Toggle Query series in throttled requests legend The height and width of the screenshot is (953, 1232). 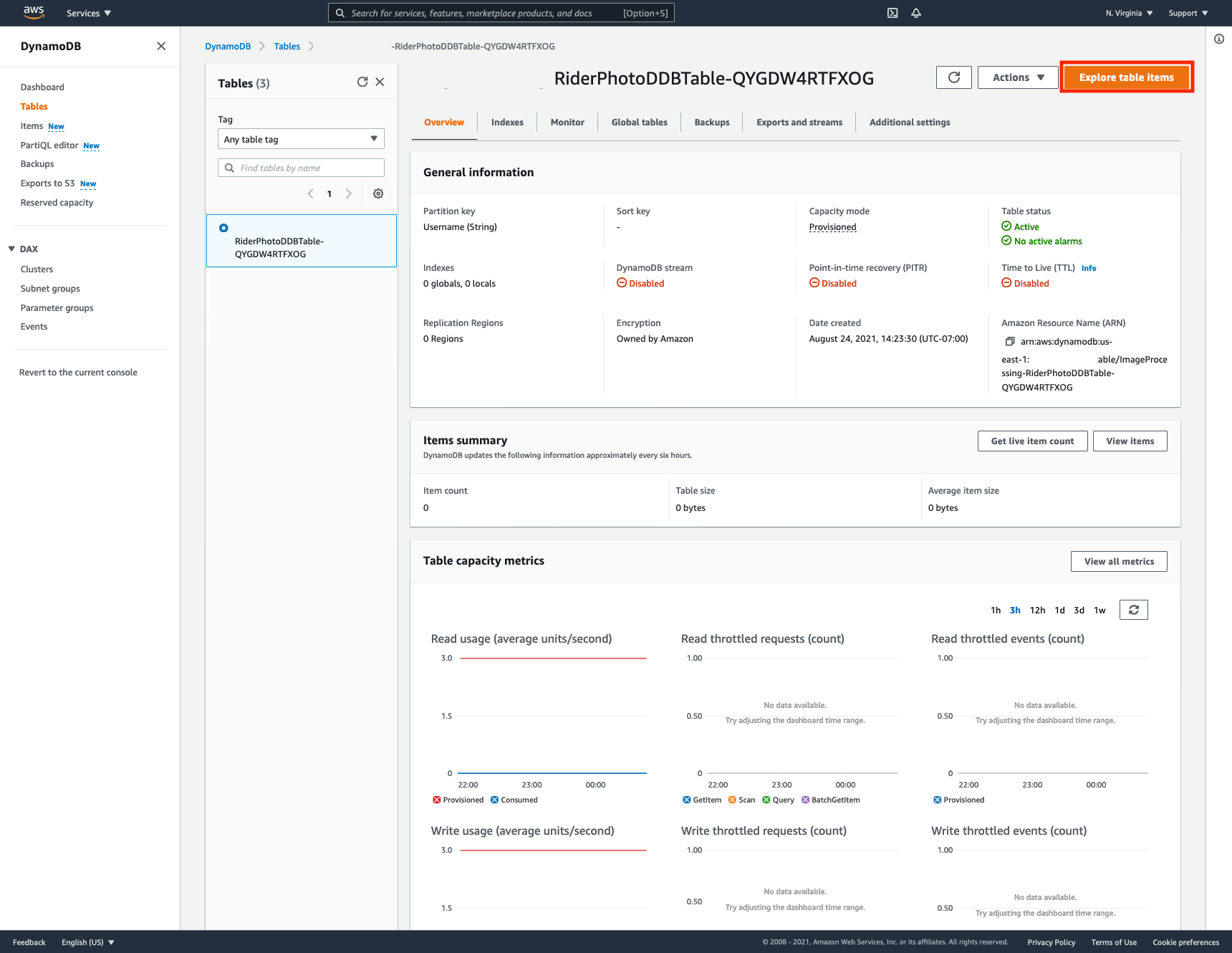pyautogui.click(x=779, y=800)
